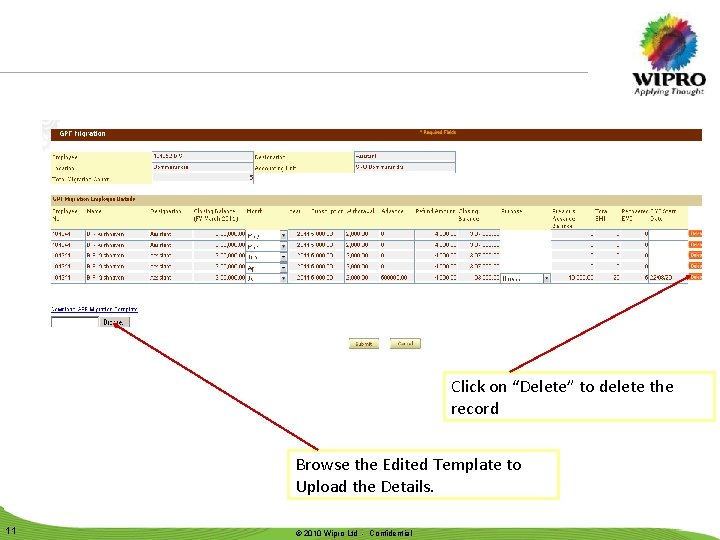Image resolution: width=720 pixels, height=540 pixels.
Task: Click the GPF Migration Employee Details heading
Action: point(94,199)
